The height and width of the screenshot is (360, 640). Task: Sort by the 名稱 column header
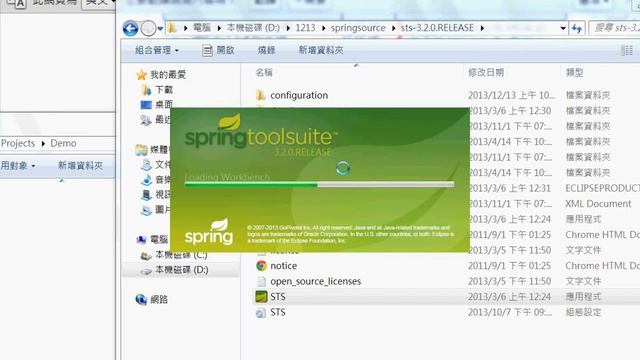pyautogui.click(x=264, y=73)
